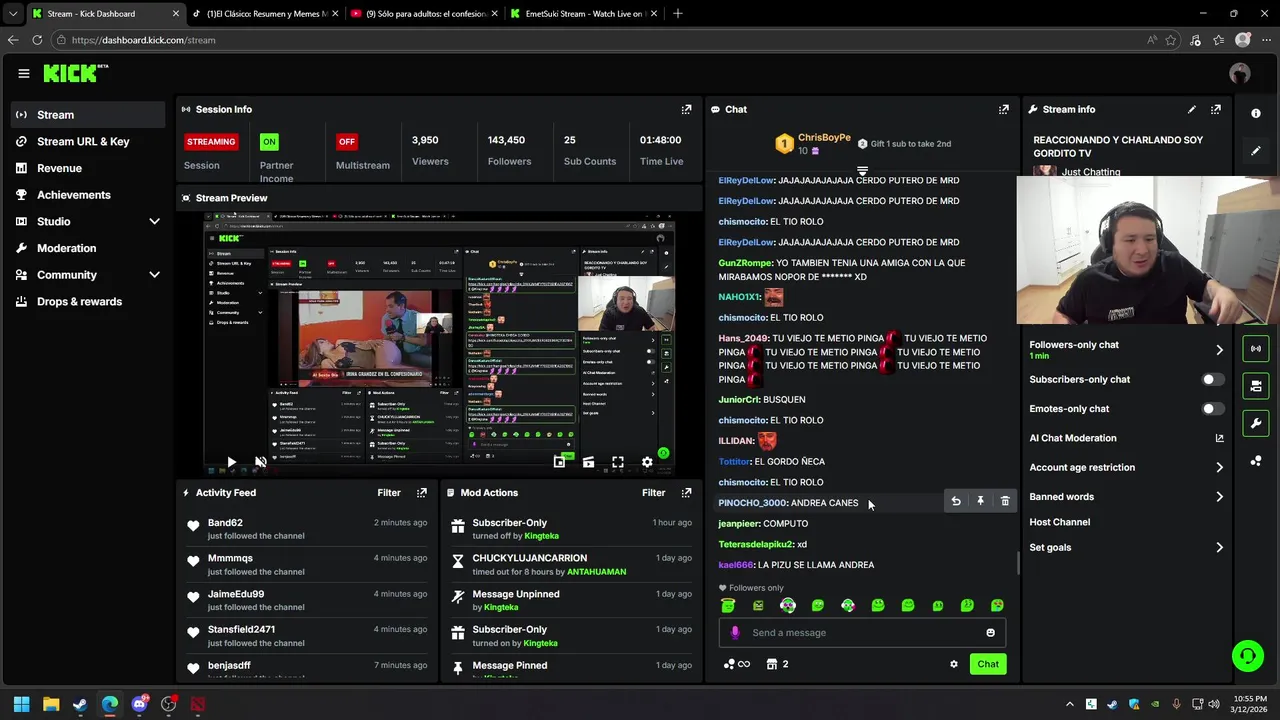Focus the Send a message field
Image resolution: width=1280 pixels, height=720 pixels.
(x=862, y=632)
